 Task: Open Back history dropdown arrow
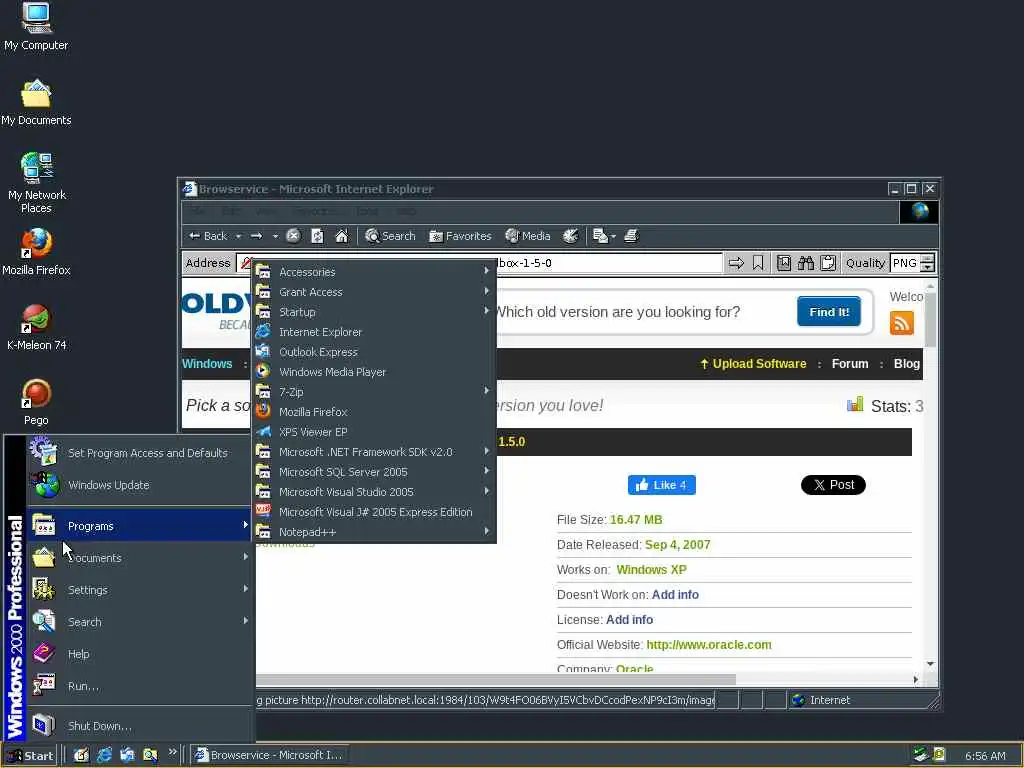[x=238, y=236]
